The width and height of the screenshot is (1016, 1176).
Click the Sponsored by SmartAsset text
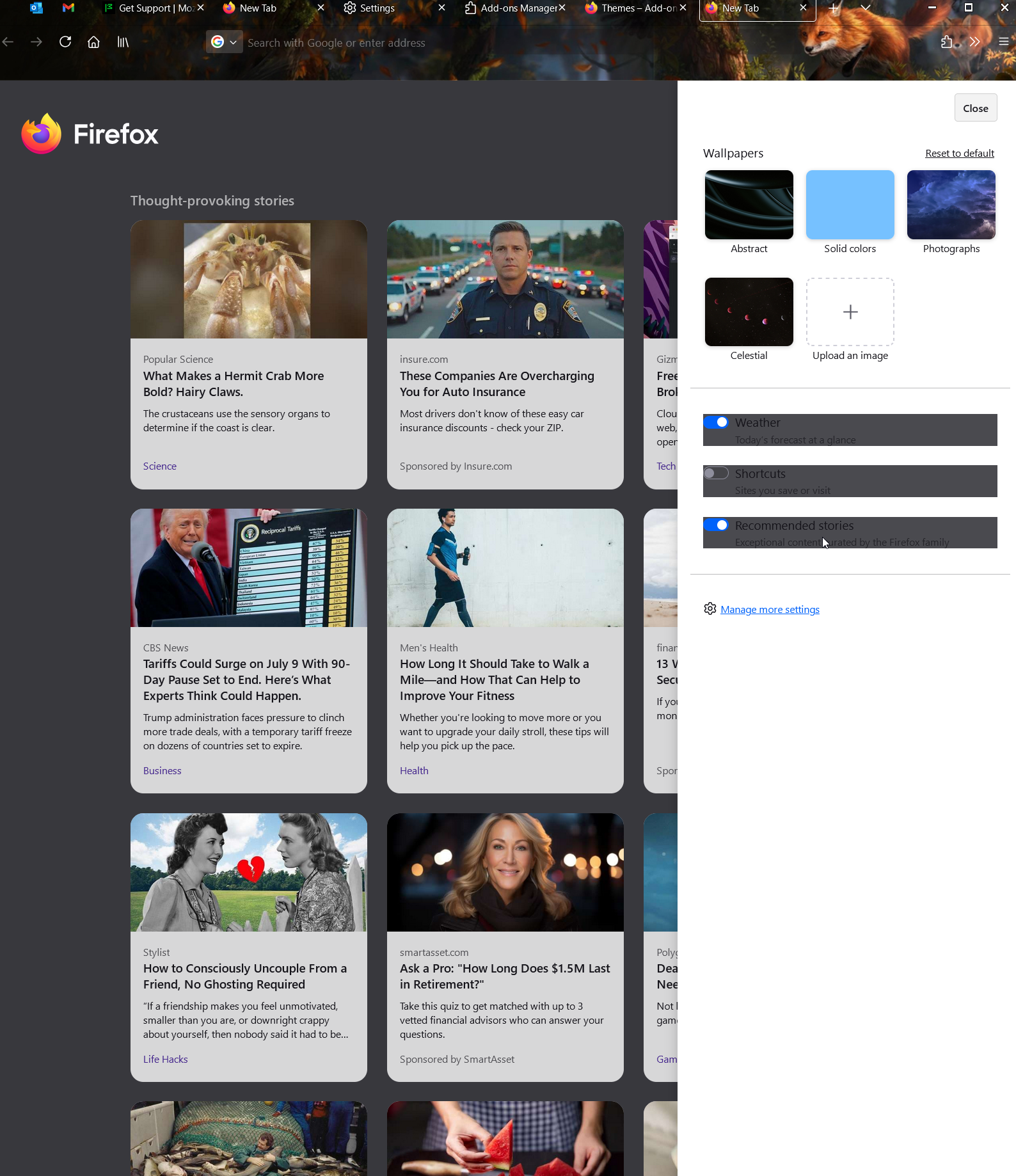457,1060
